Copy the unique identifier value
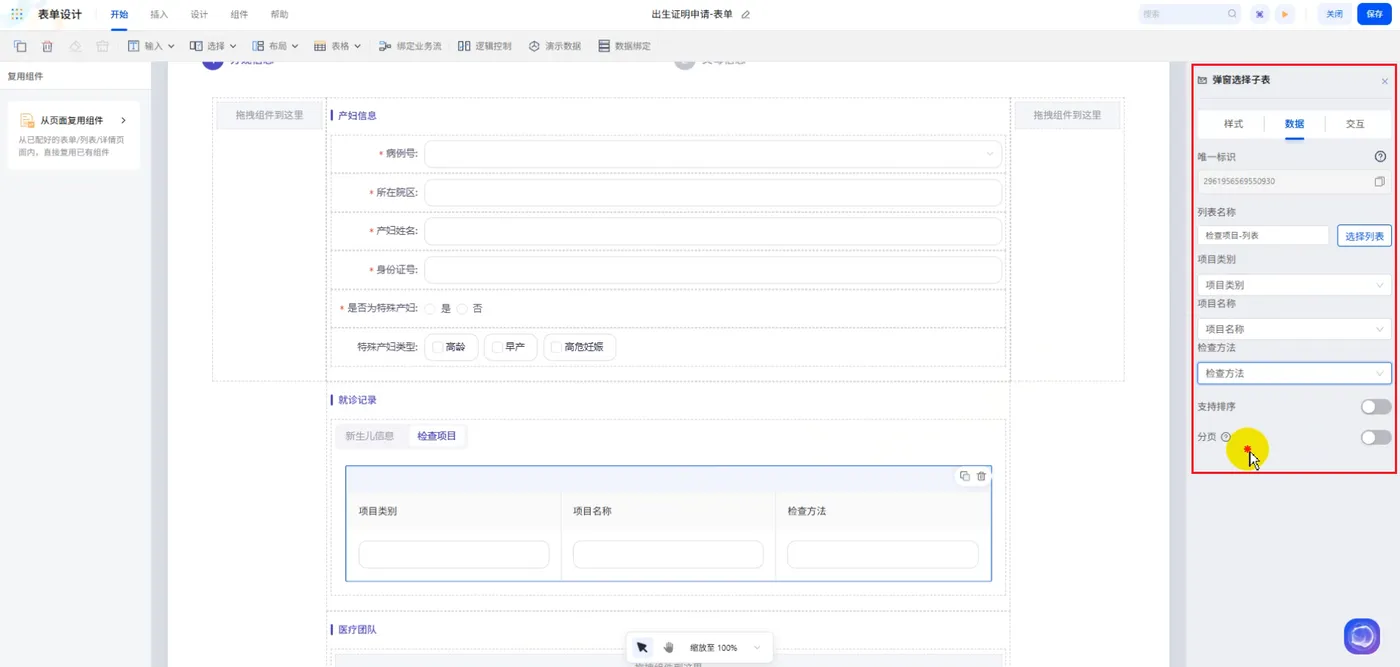1400x667 pixels. pyautogui.click(x=1379, y=182)
